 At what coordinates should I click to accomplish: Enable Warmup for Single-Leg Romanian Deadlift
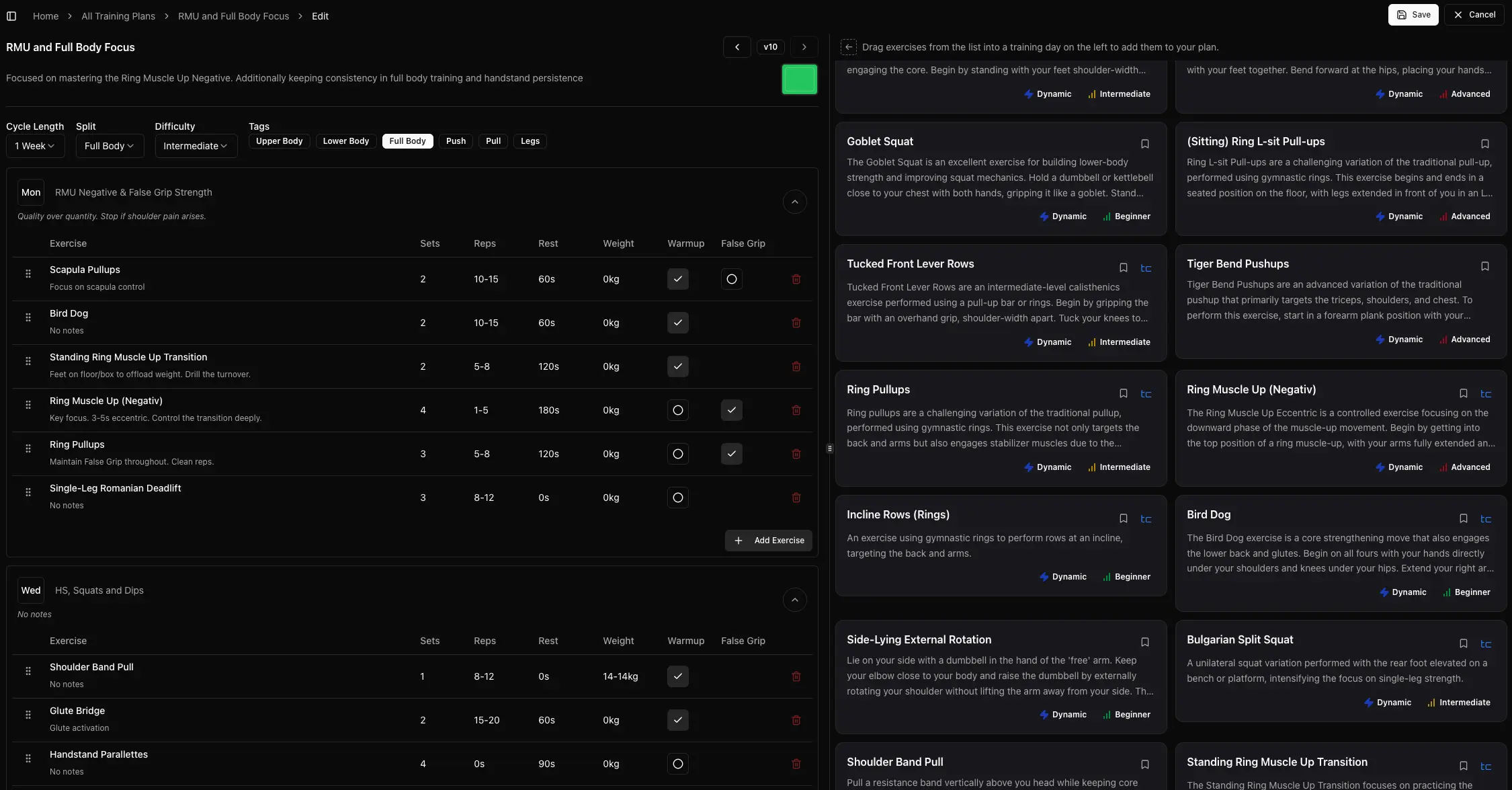[677, 498]
